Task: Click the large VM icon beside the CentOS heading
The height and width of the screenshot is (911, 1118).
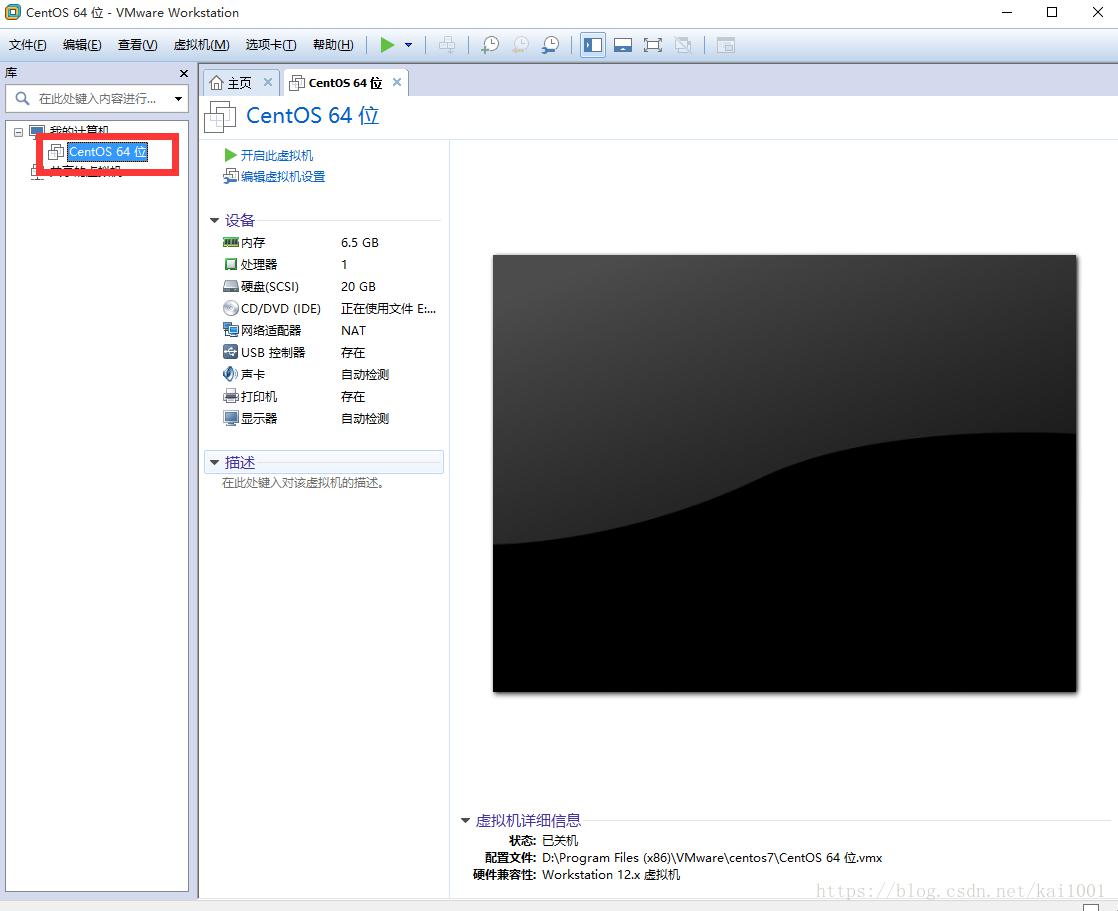Action: click(220, 116)
